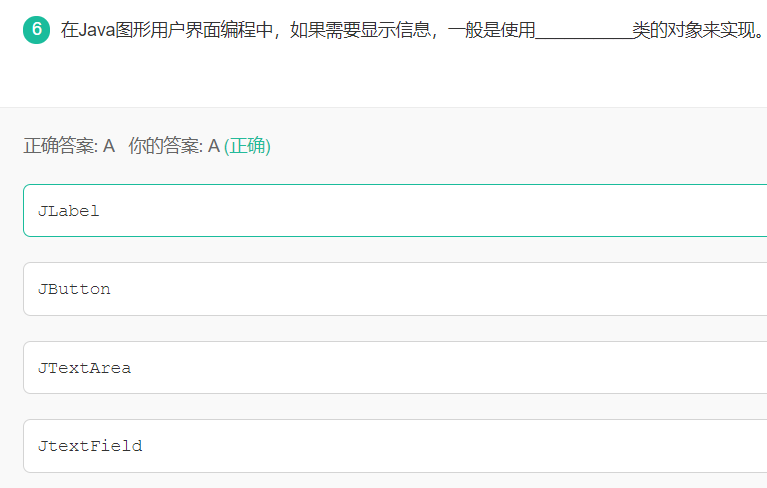The height and width of the screenshot is (488, 767).
Task: Click the JtextField text label
Action: (x=90, y=446)
